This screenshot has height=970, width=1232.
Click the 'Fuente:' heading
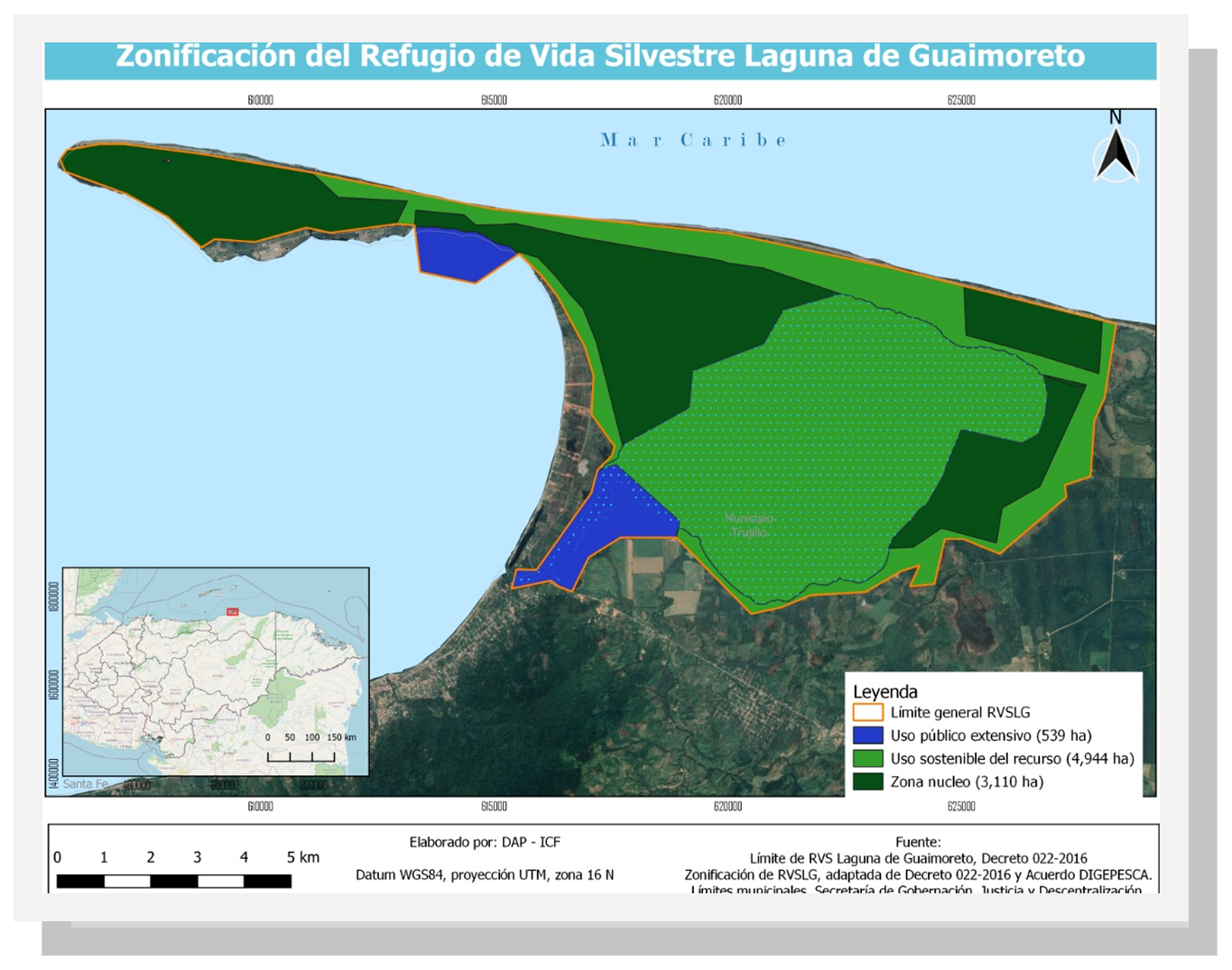click(918, 842)
